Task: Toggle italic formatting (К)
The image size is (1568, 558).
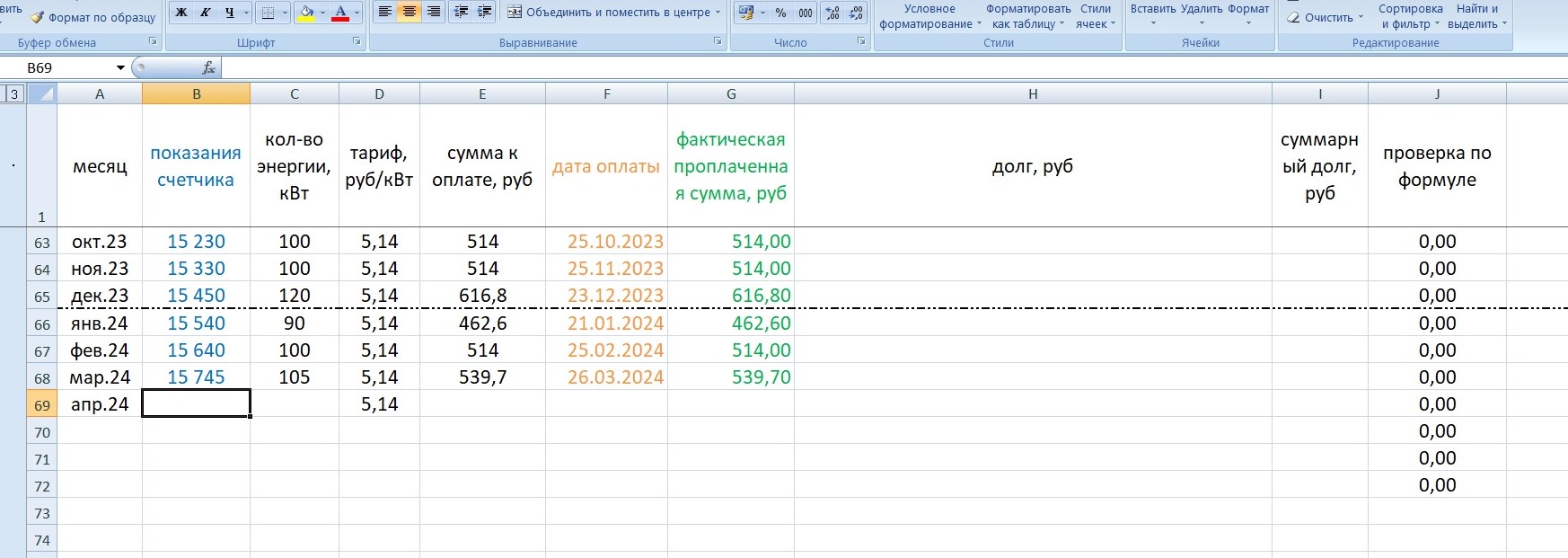Action: (x=205, y=13)
